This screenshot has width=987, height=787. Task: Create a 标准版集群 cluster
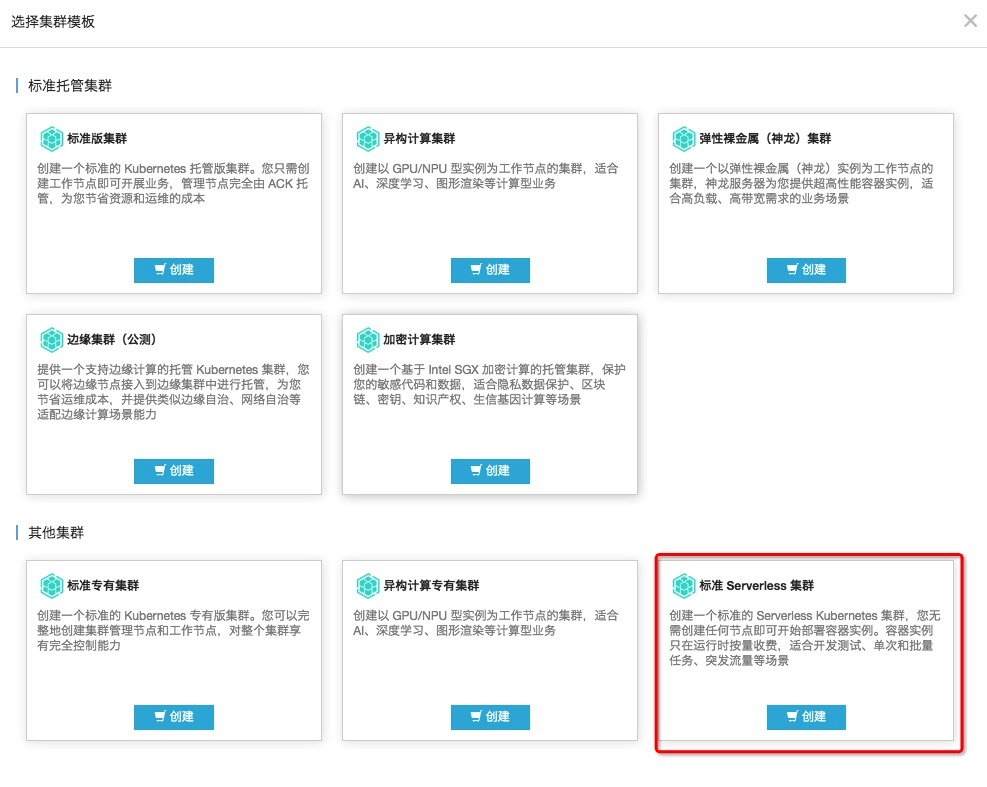pyautogui.click(x=174, y=270)
